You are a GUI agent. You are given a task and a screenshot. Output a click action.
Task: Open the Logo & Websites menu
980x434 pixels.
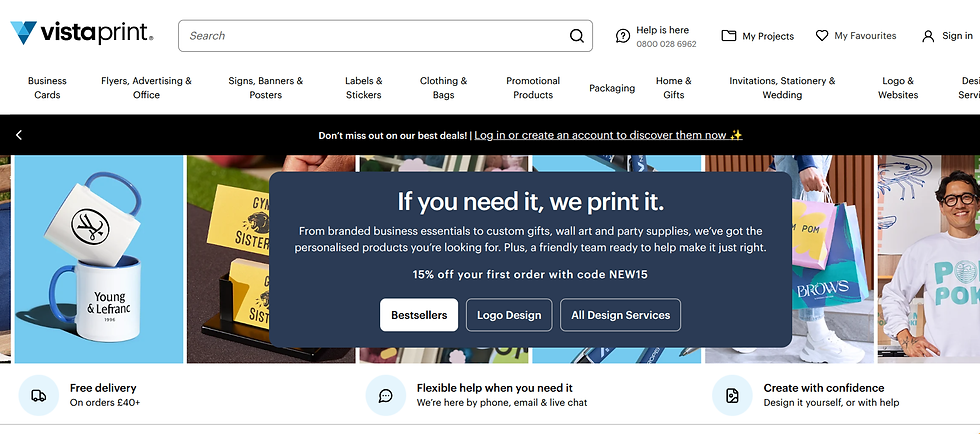tap(898, 88)
